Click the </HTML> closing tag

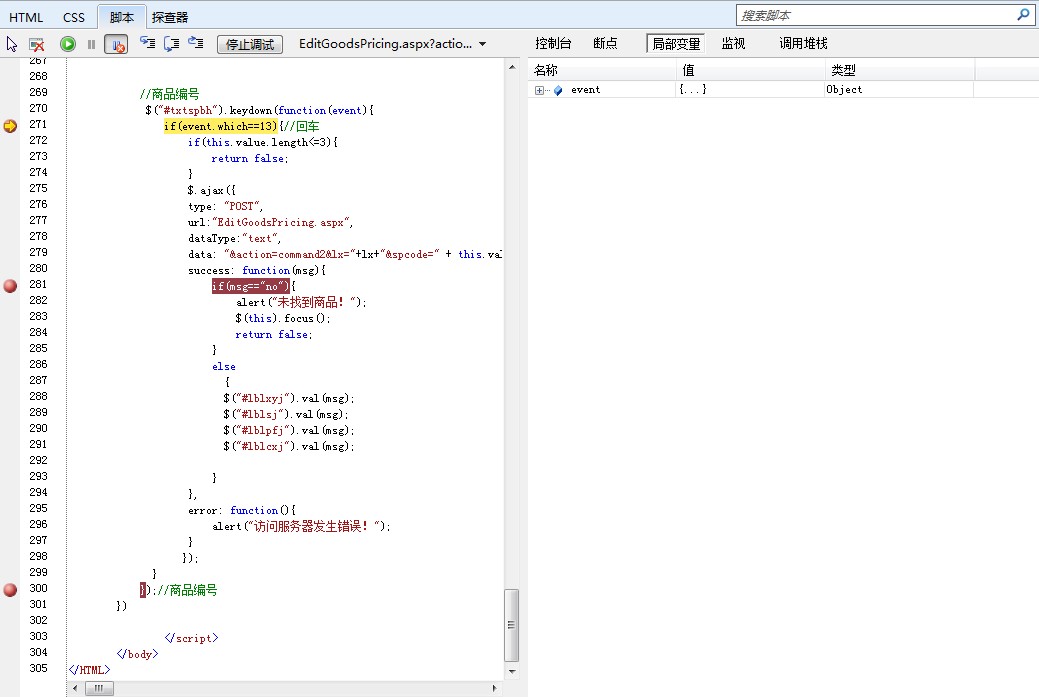(x=89, y=670)
